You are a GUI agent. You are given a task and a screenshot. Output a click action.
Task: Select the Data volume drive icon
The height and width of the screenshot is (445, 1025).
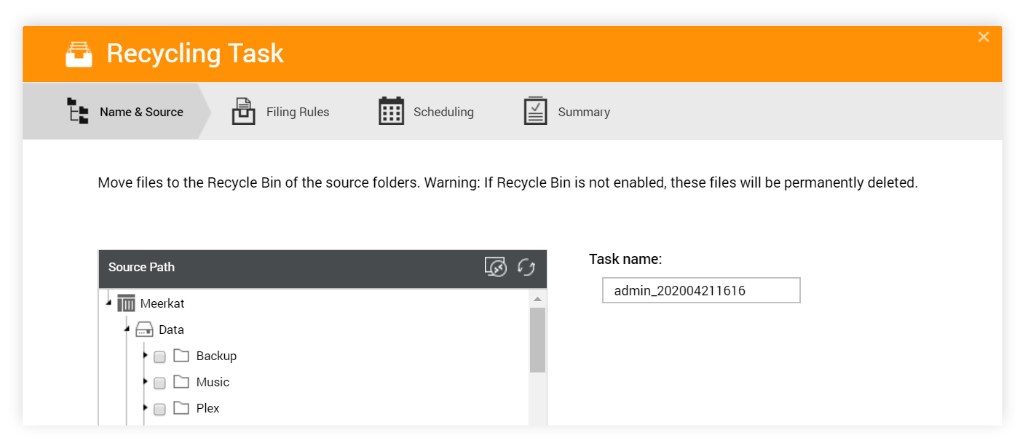[x=144, y=330]
